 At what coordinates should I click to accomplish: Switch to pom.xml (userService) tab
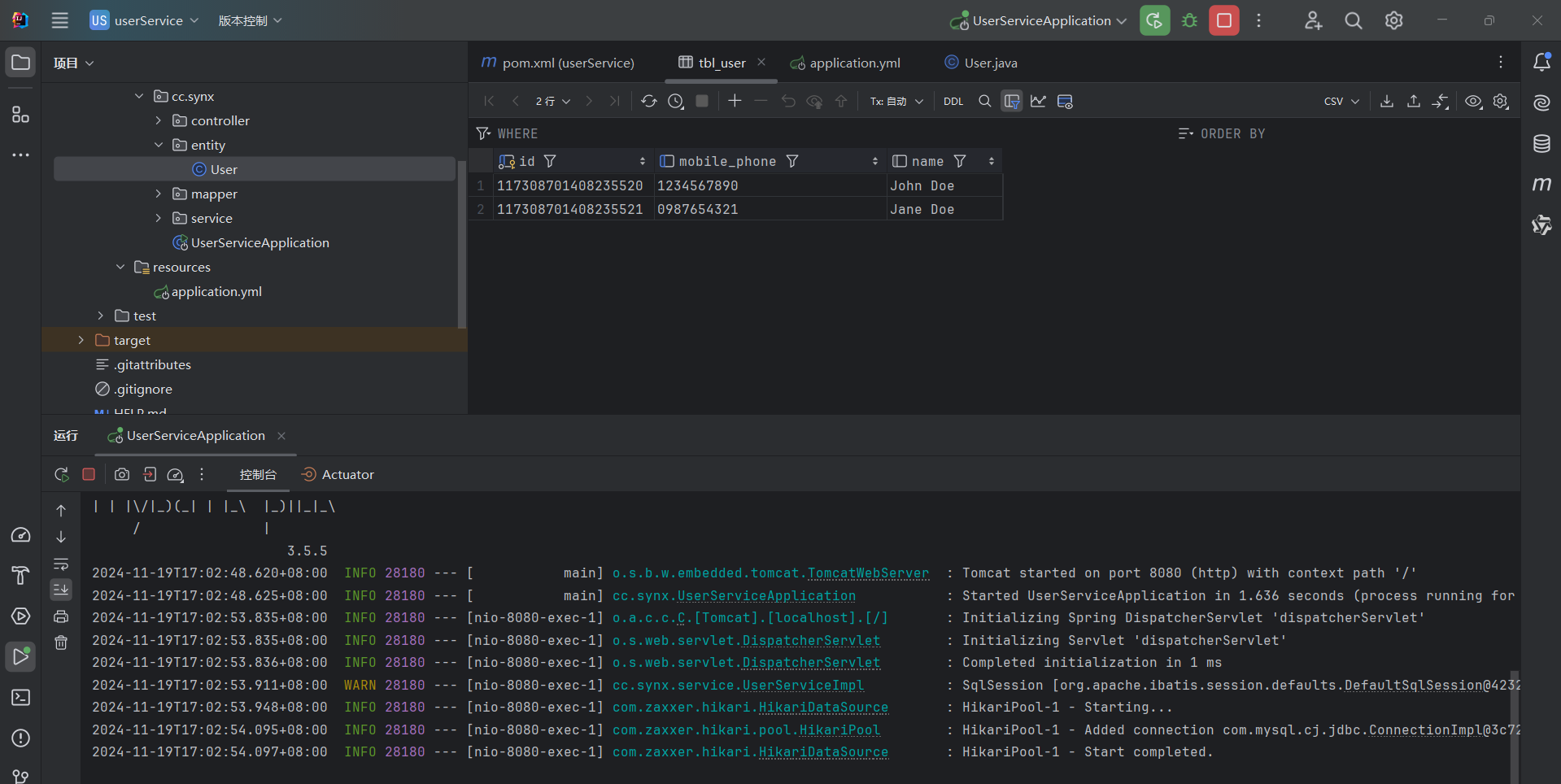pos(558,63)
